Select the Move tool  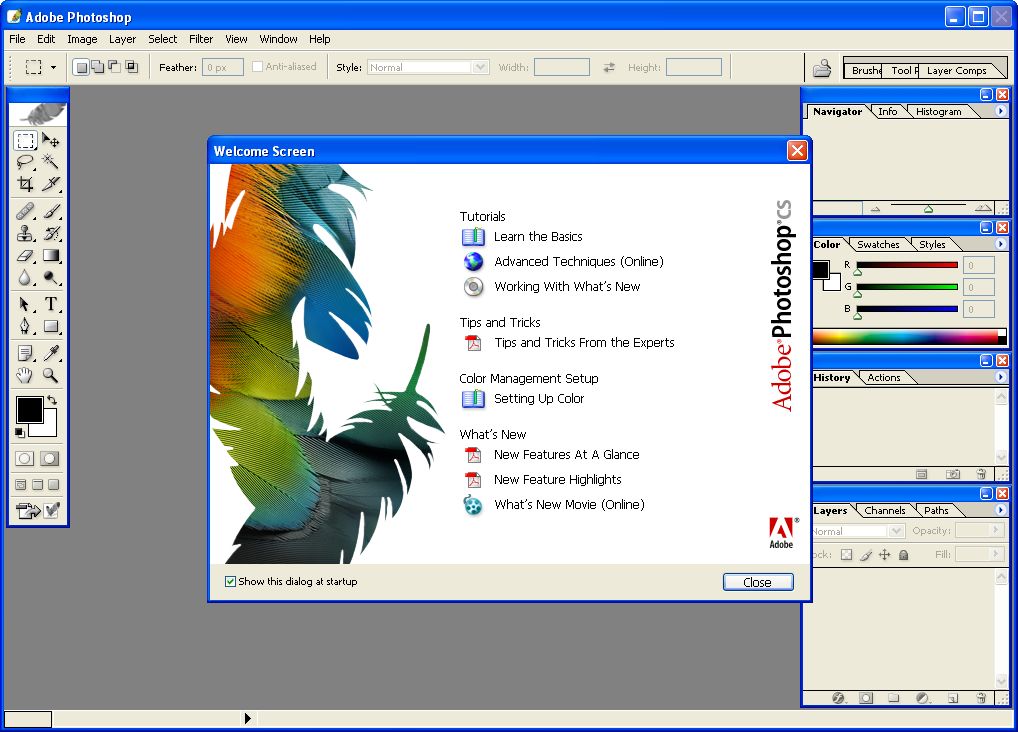click(51, 140)
